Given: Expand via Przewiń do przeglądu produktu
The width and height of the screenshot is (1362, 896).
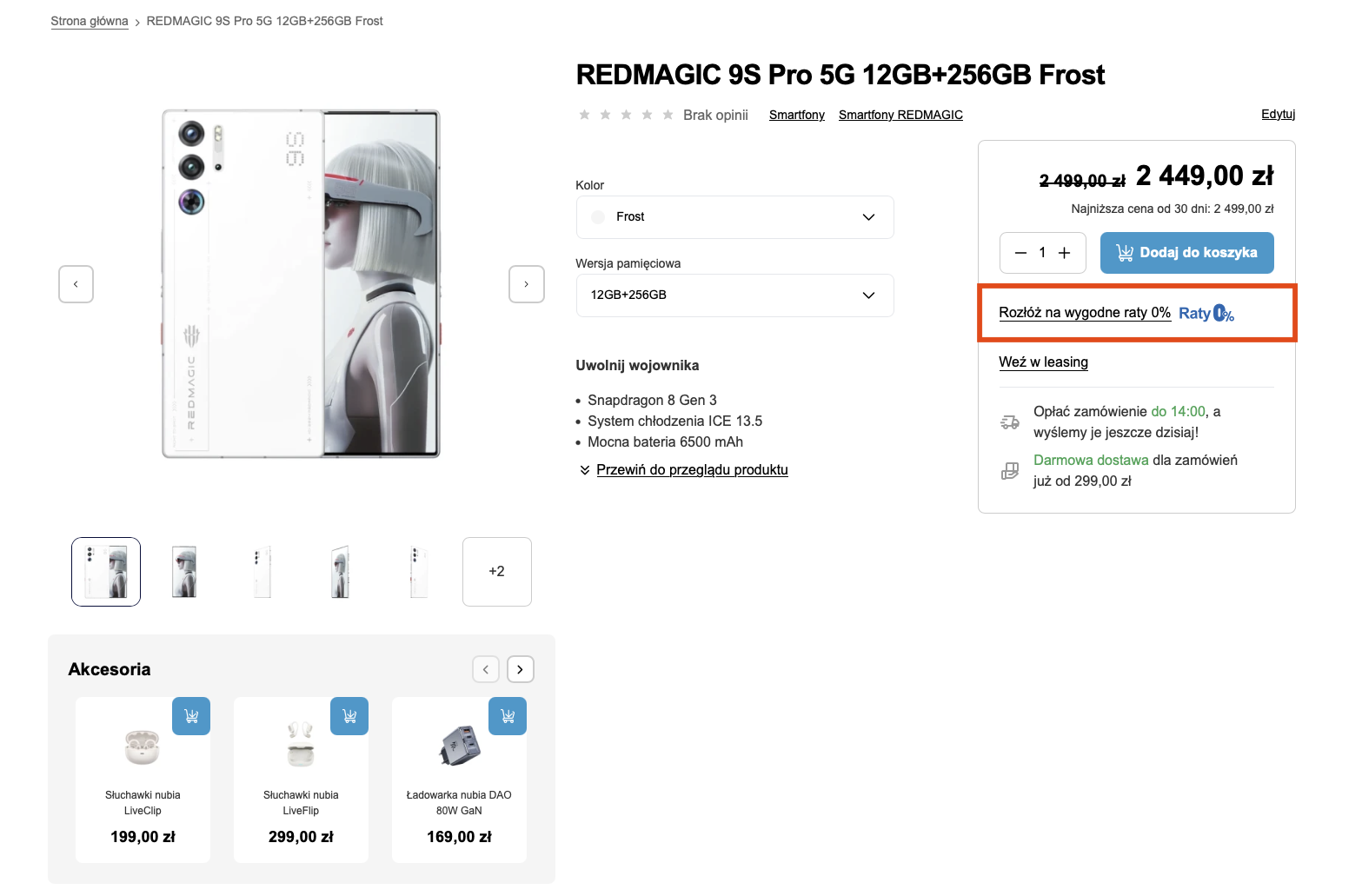Looking at the screenshot, I should coord(691,470).
